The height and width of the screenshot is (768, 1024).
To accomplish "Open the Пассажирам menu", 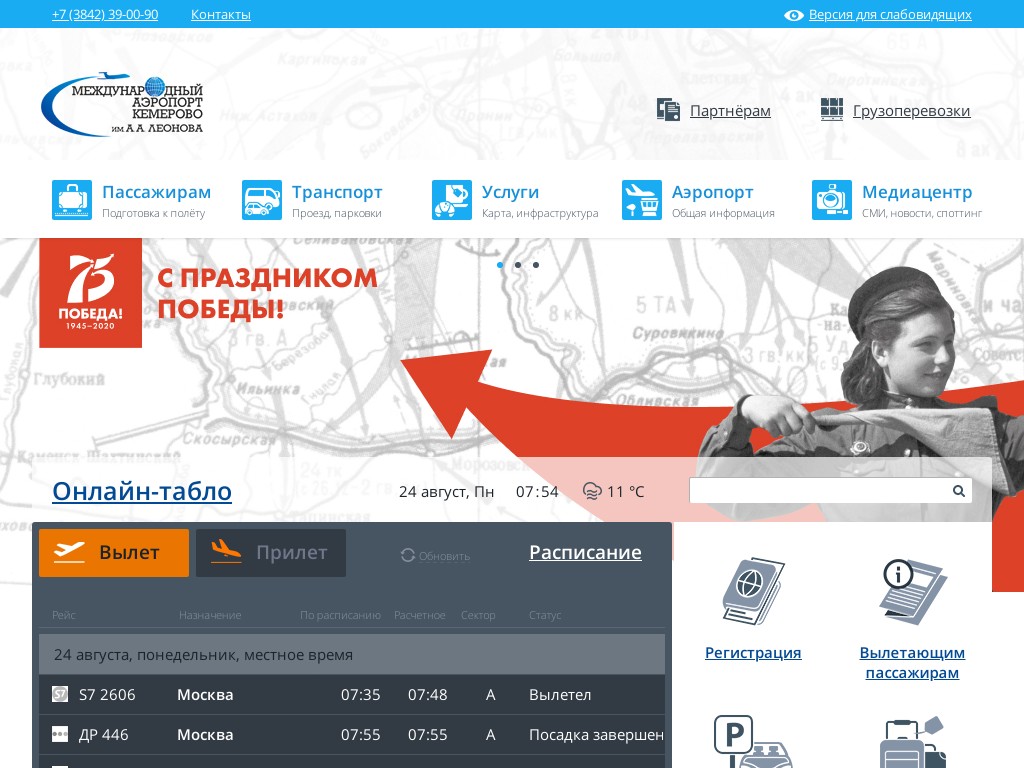I will click(156, 192).
